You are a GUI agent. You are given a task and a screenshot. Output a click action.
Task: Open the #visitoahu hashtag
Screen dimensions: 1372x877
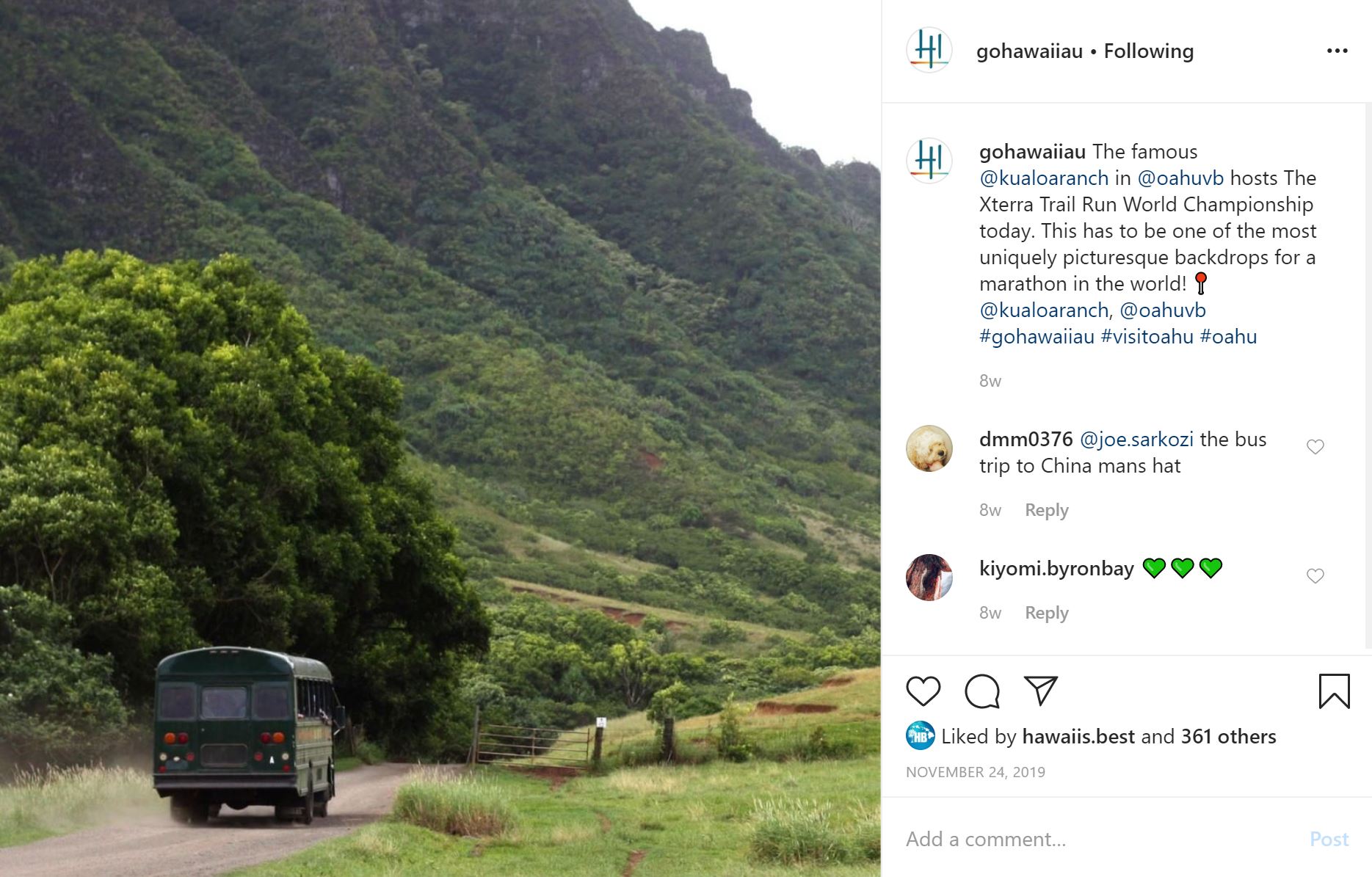(1147, 337)
